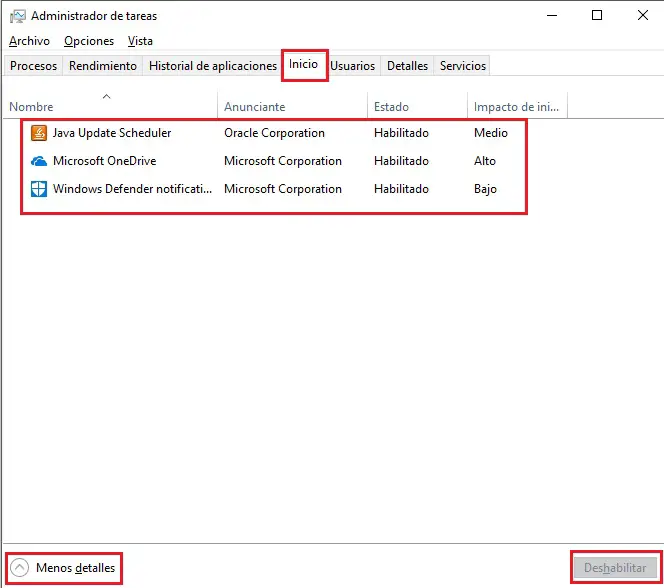Select the Java Update Scheduler row name
This screenshot has width=664, height=588.
(x=112, y=133)
